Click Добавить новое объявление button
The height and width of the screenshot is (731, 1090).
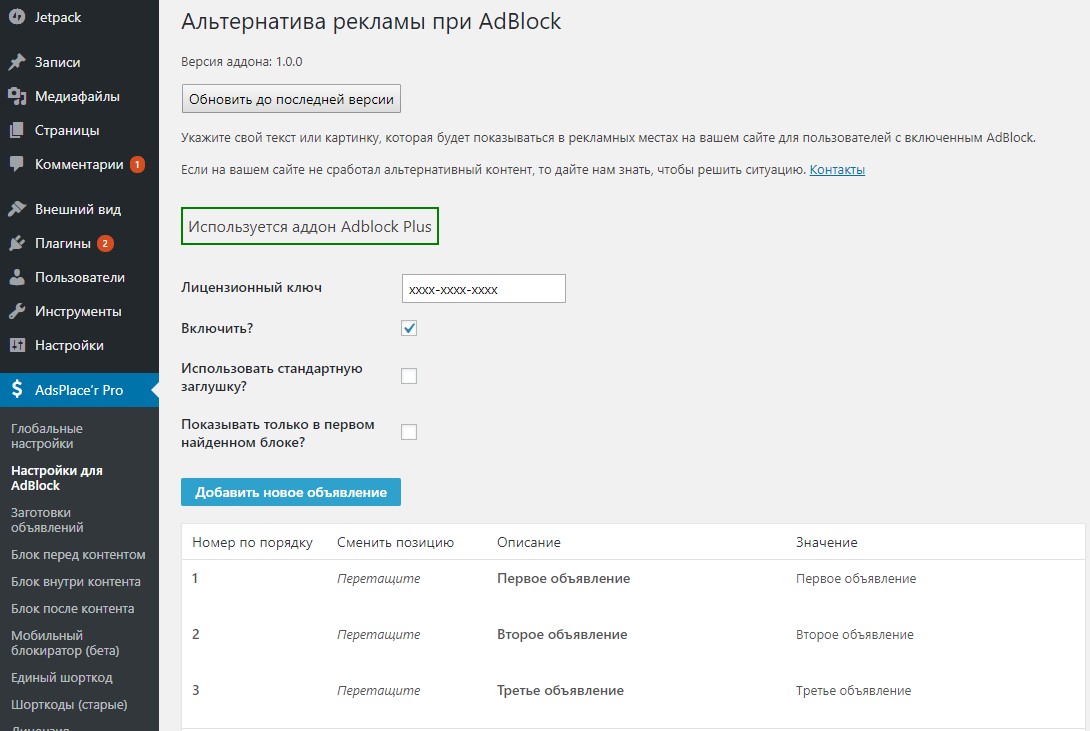tap(290, 491)
